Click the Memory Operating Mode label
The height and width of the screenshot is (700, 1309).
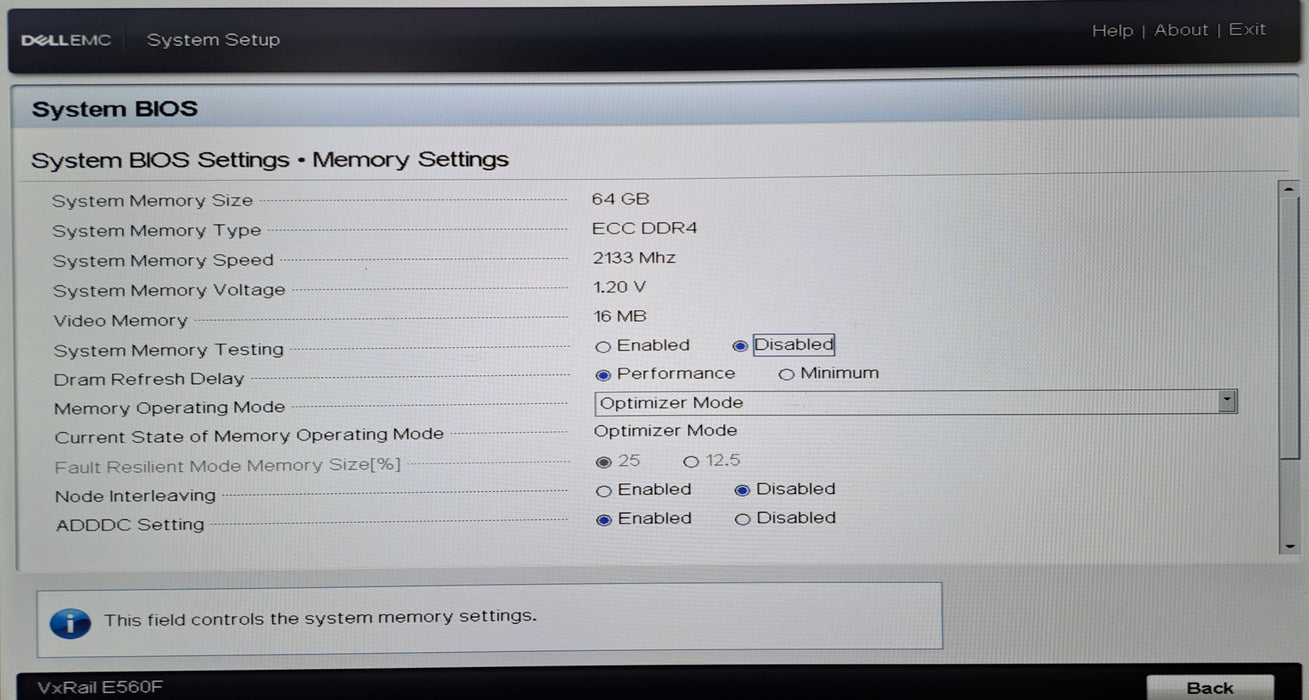(169, 408)
